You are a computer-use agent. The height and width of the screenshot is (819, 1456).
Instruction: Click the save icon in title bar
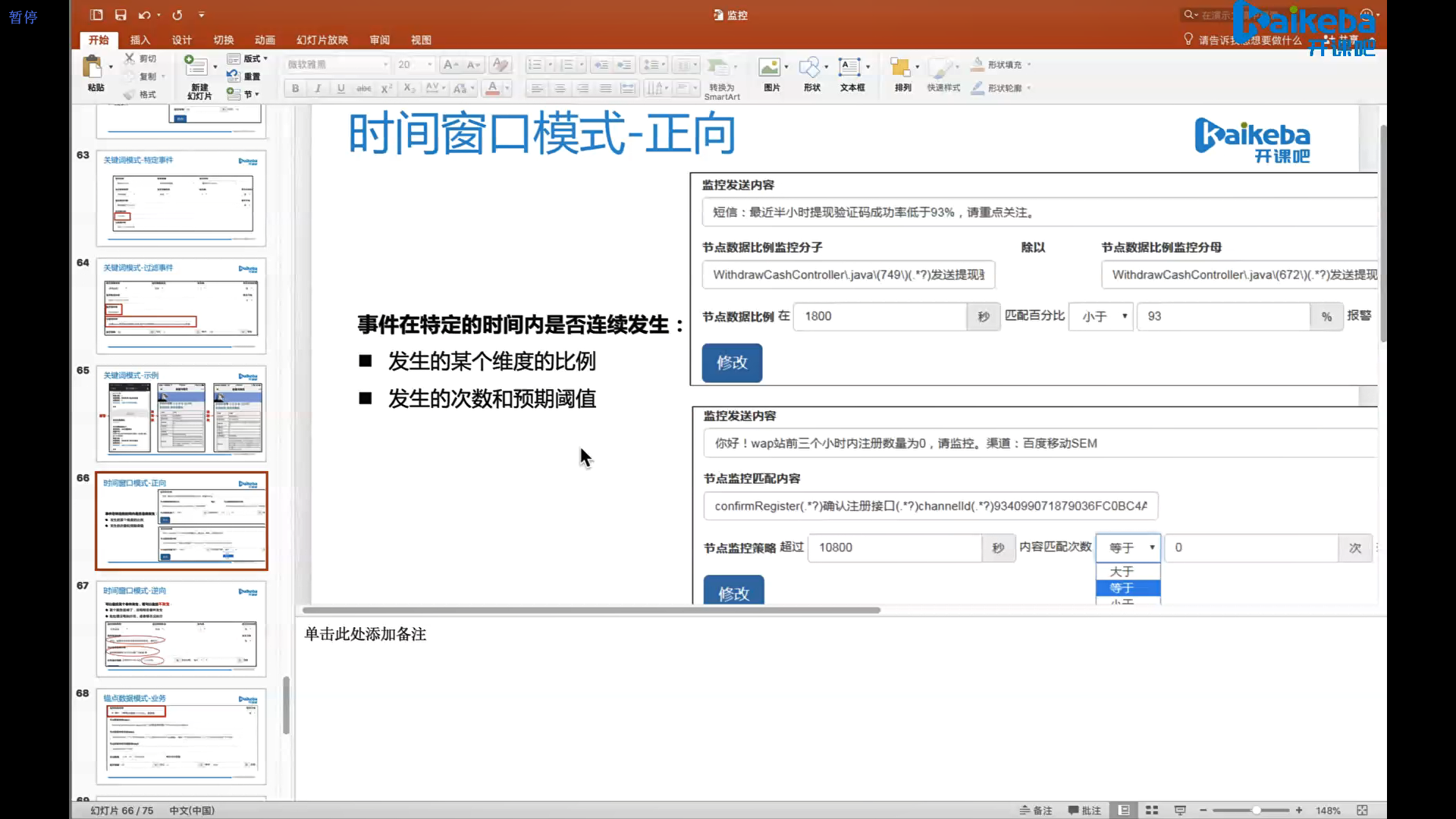point(121,14)
